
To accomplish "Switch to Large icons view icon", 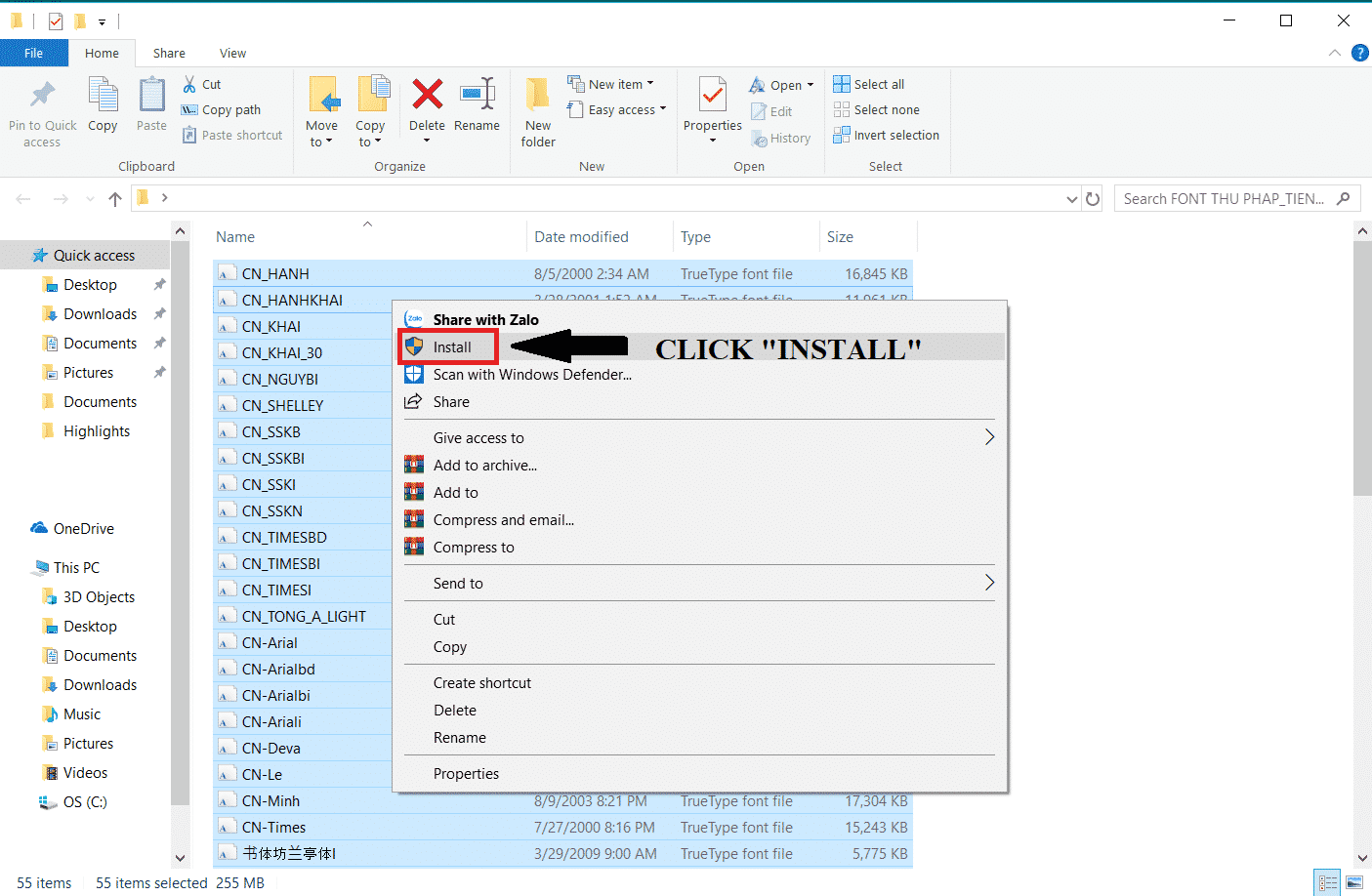I will click(x=1353, y=882).
